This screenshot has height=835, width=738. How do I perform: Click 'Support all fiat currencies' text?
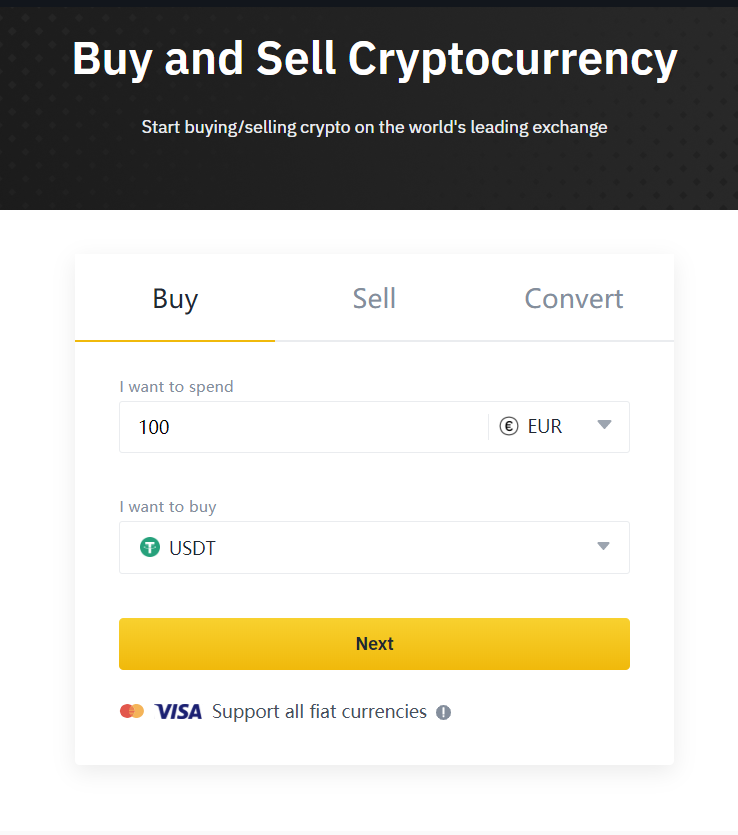(x=319, y=712)
